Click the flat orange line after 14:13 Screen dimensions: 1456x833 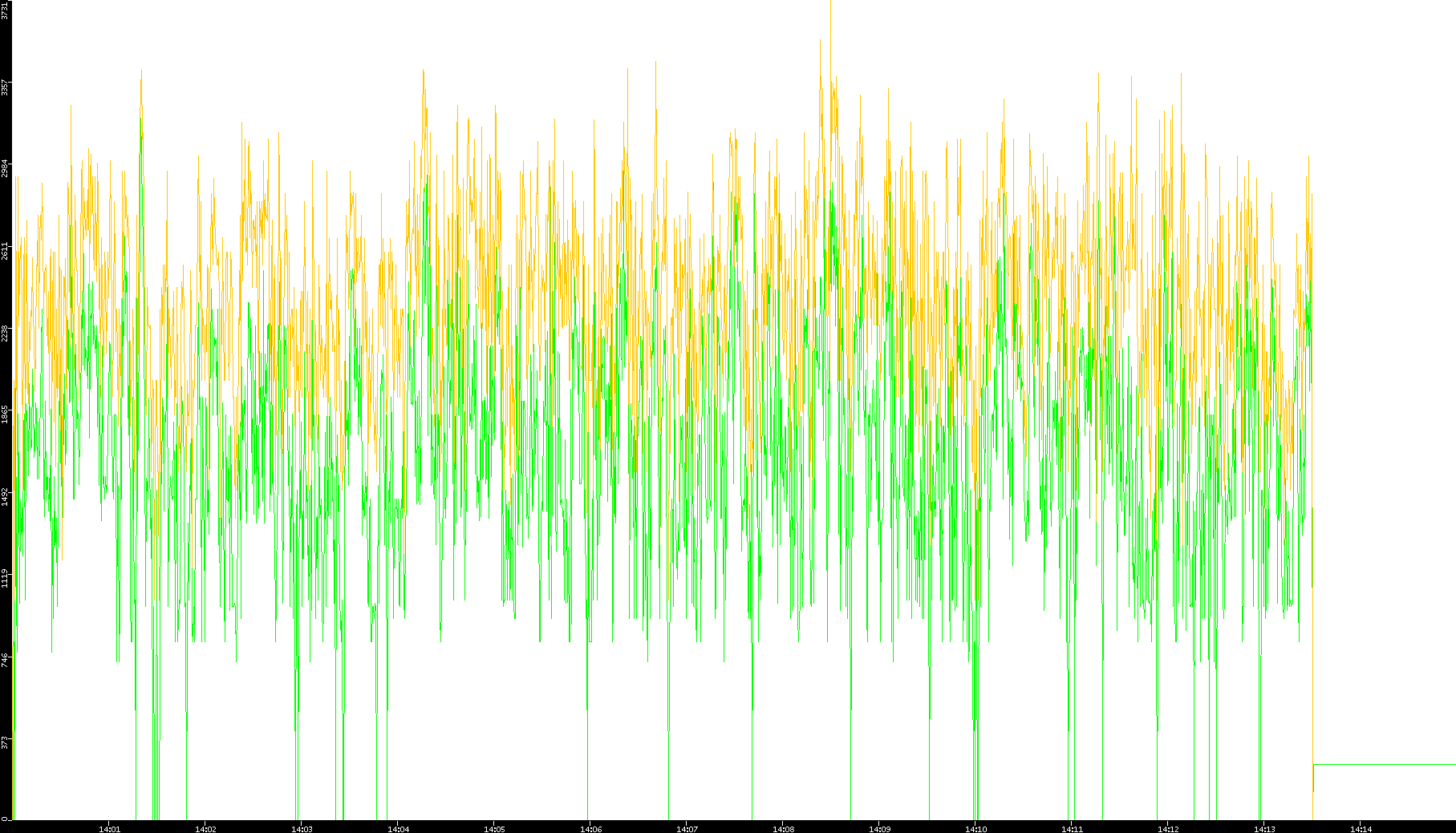(x=1384, y=765)
